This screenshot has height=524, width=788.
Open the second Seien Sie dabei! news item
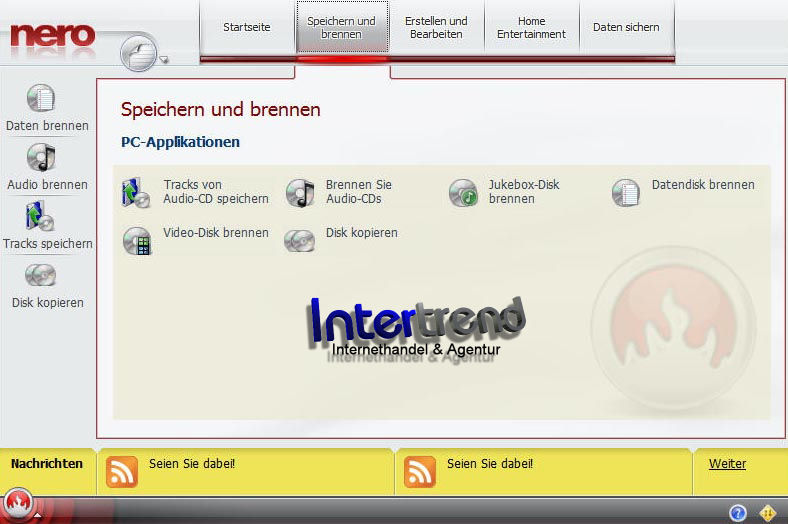point(490,463)
